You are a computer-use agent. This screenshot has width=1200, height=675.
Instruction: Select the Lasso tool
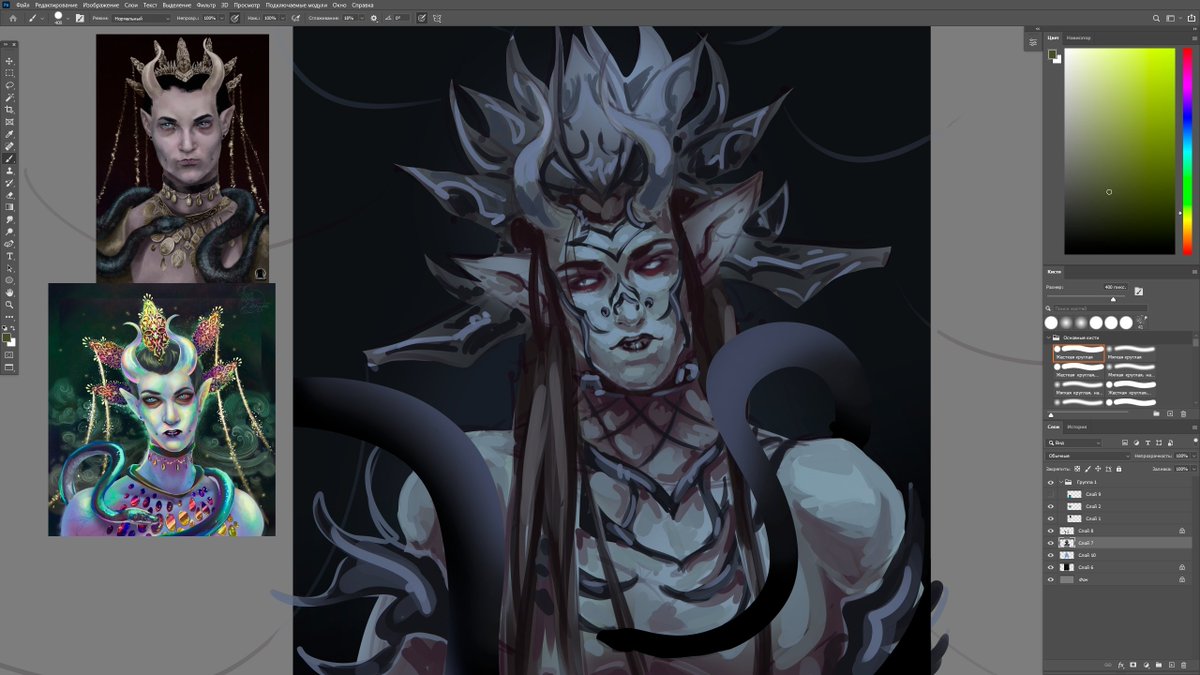[x=10, y=85]
